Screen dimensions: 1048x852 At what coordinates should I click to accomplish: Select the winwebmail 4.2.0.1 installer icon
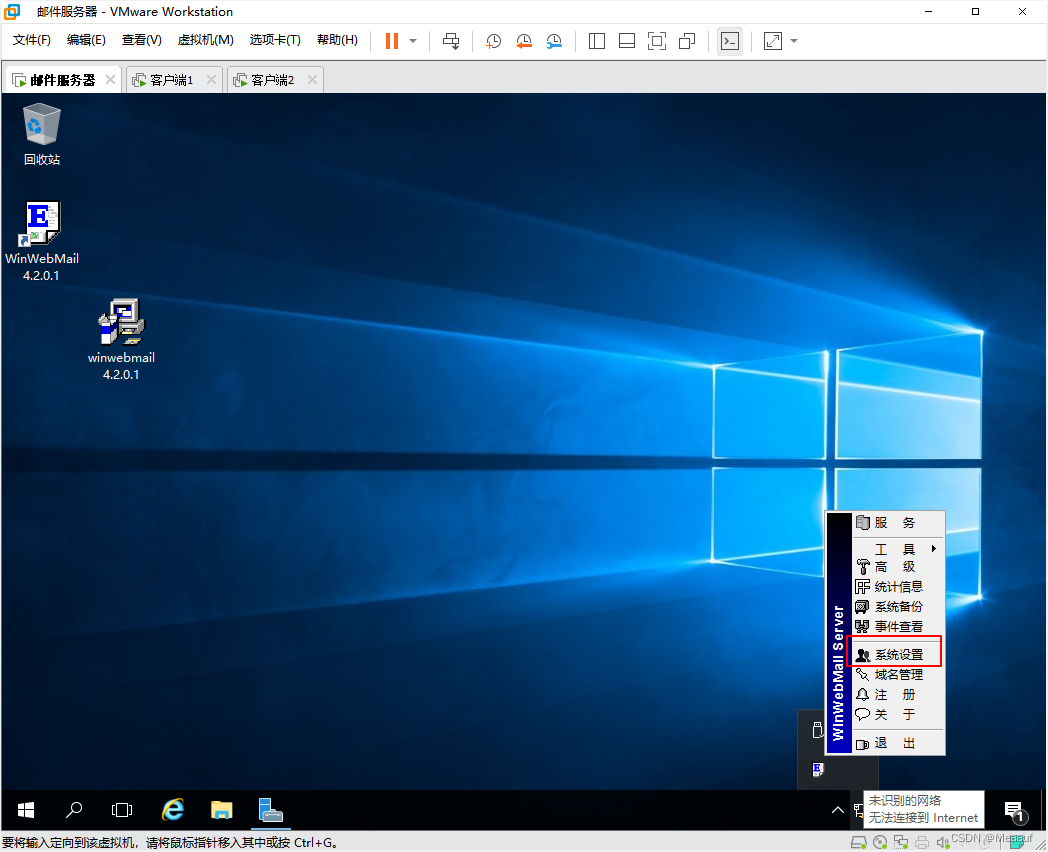pos(121,339)
